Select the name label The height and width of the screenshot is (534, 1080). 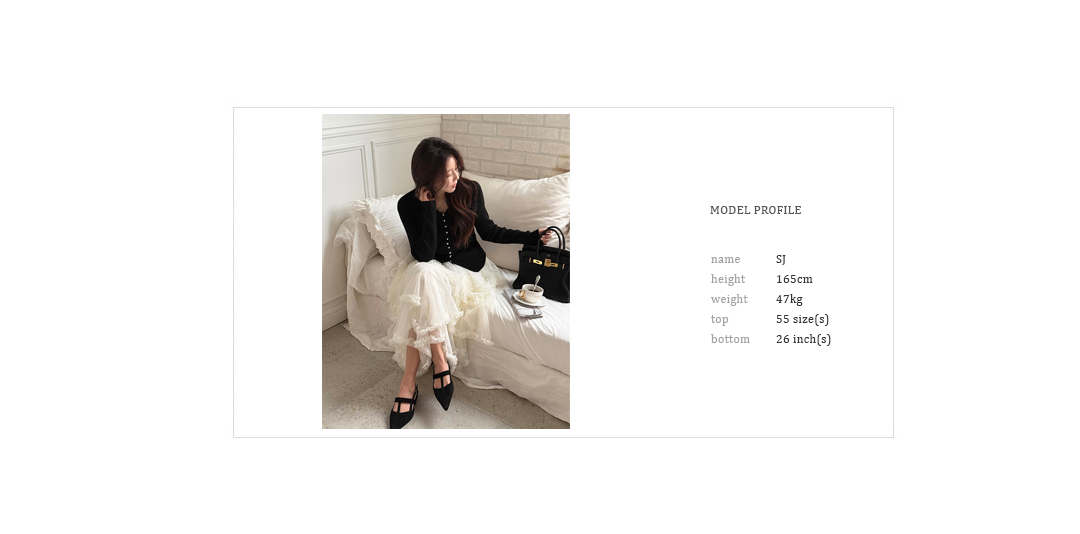click(725, 259)
